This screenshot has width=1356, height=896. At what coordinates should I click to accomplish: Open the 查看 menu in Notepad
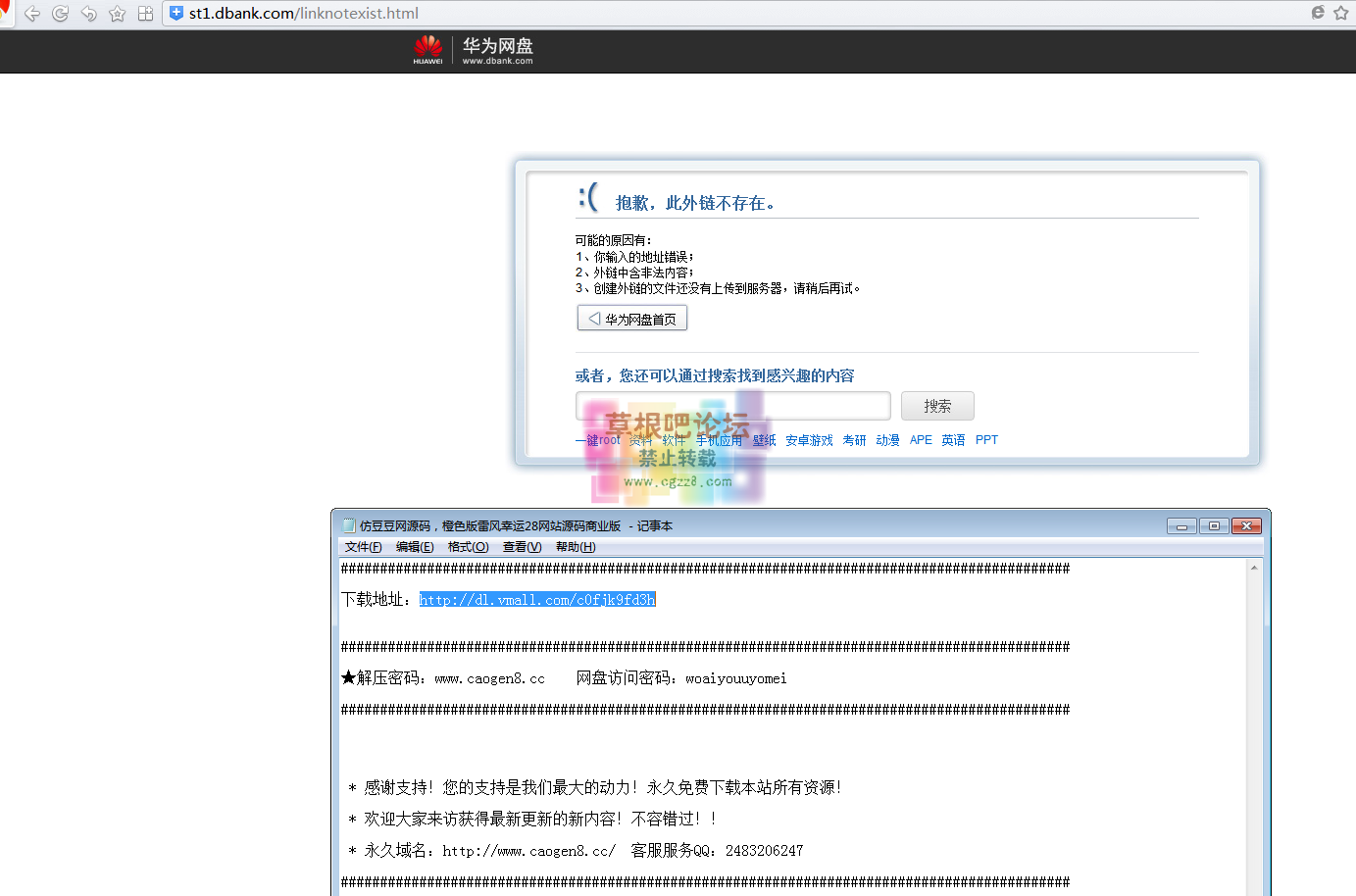[x=522, y=546]
